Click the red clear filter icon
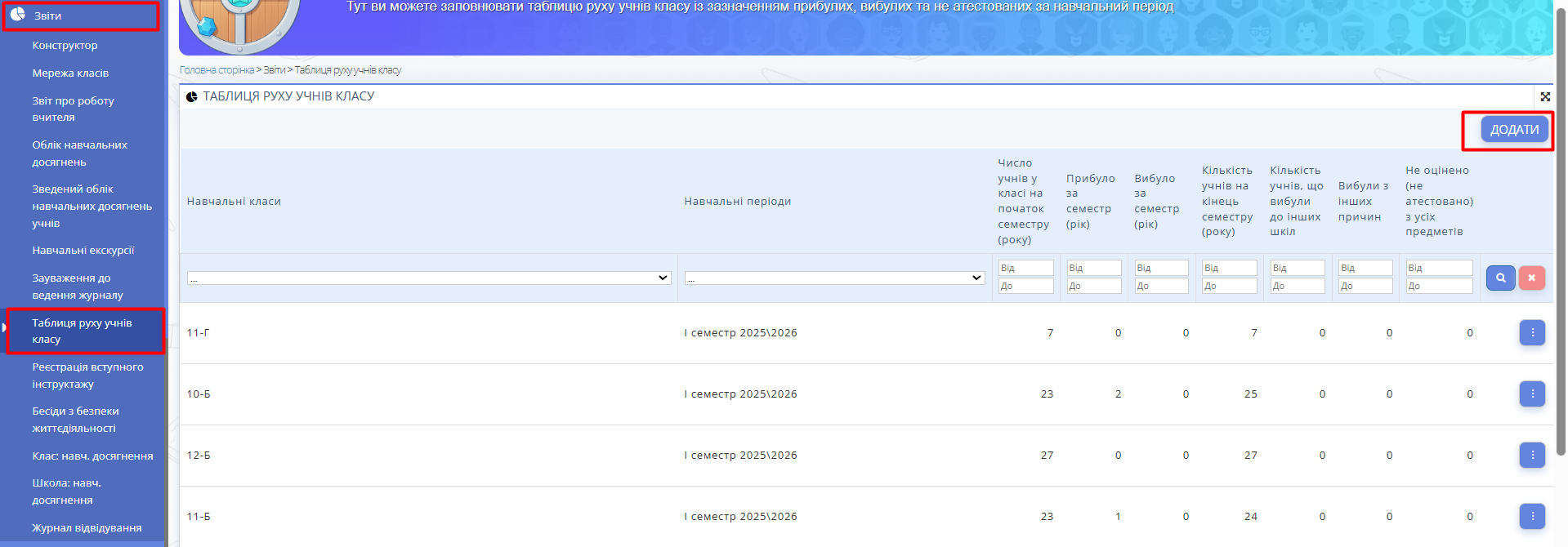 pos(1531,278)
